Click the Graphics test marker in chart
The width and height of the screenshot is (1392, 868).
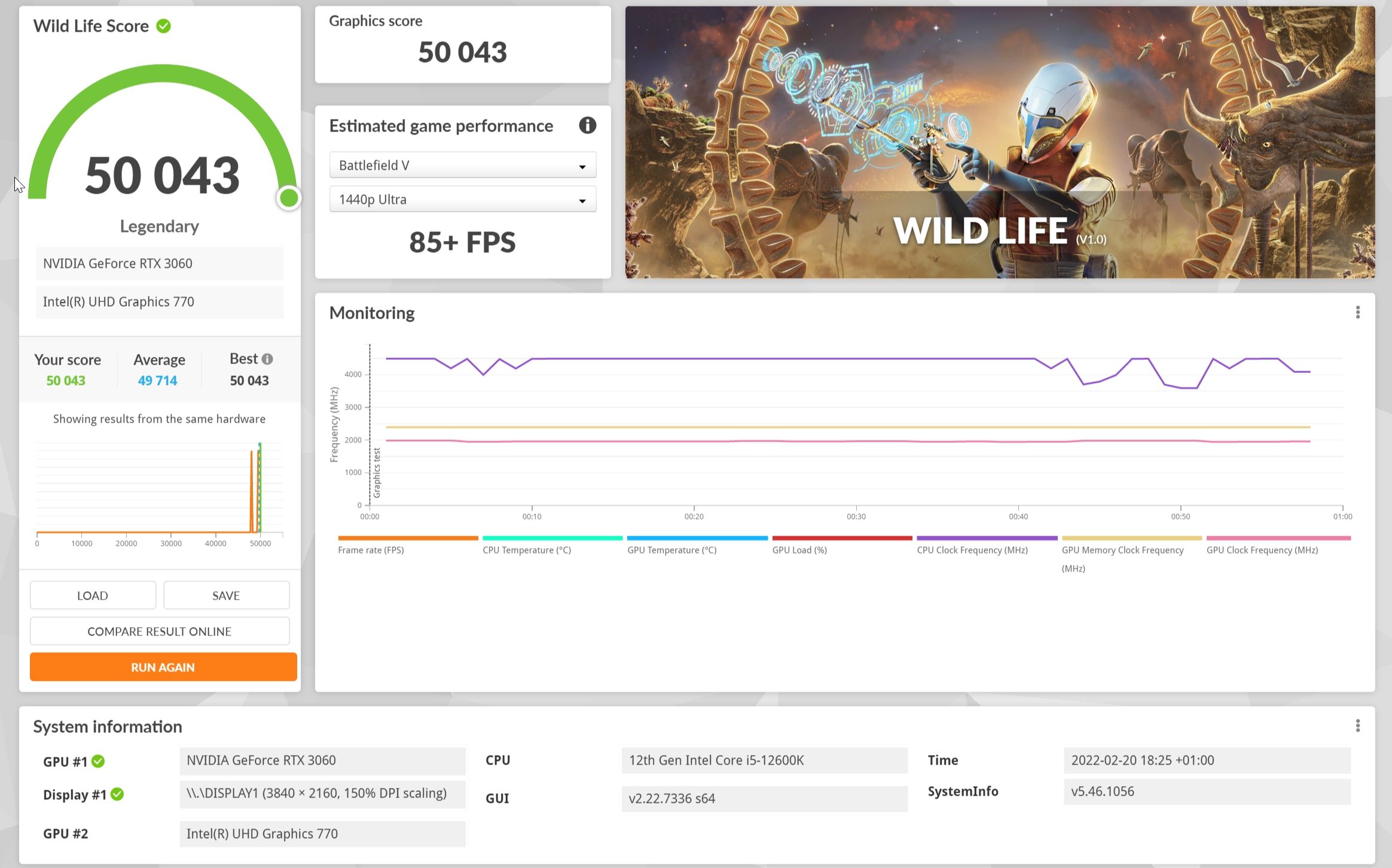(377, 473)
